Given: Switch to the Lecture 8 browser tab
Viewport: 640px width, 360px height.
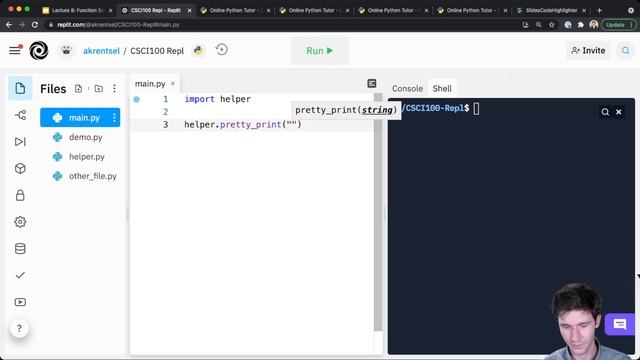Looking at the screenshot, I should [77, 10].
